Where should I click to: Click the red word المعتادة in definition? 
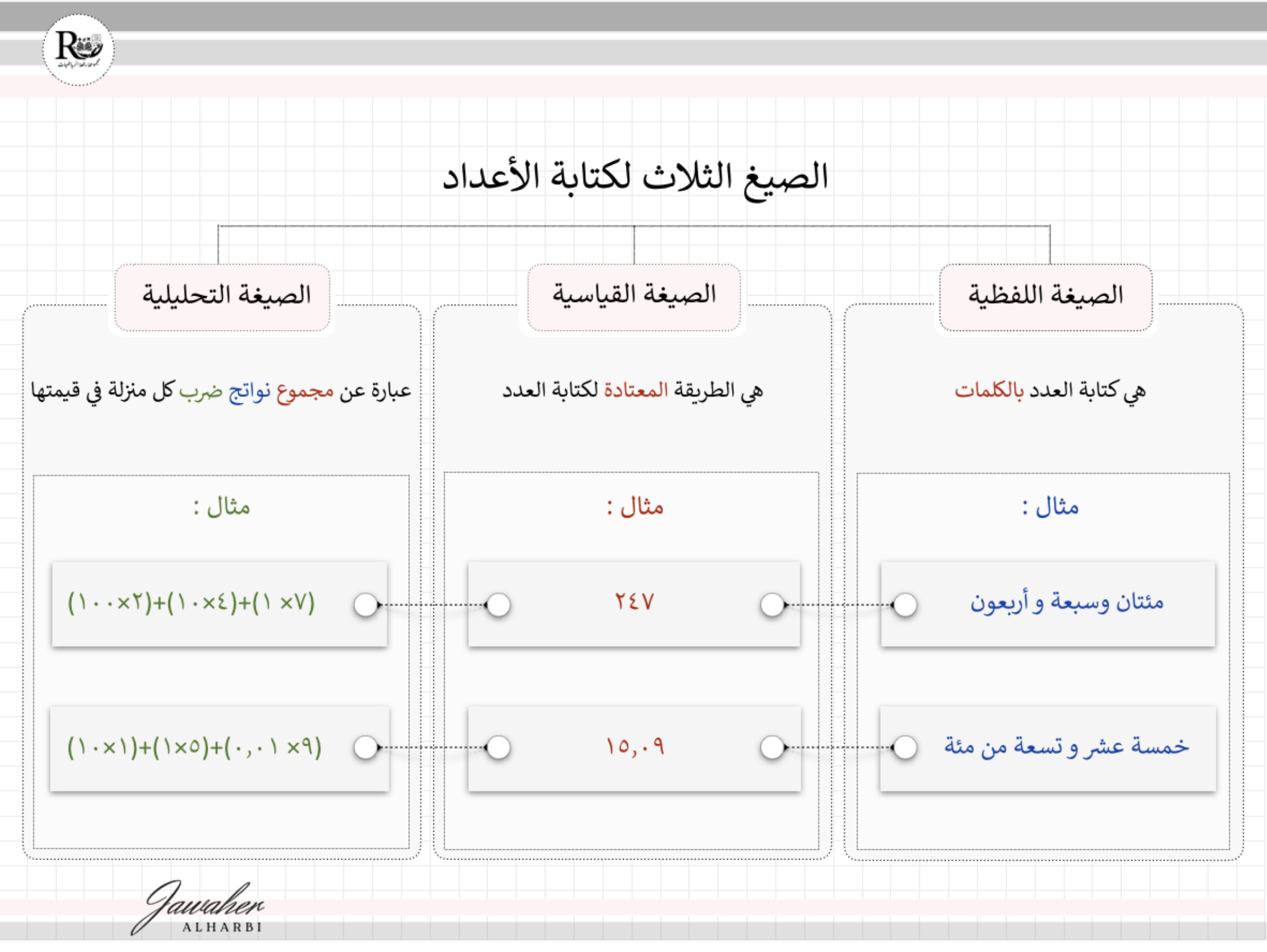(636, 391)
